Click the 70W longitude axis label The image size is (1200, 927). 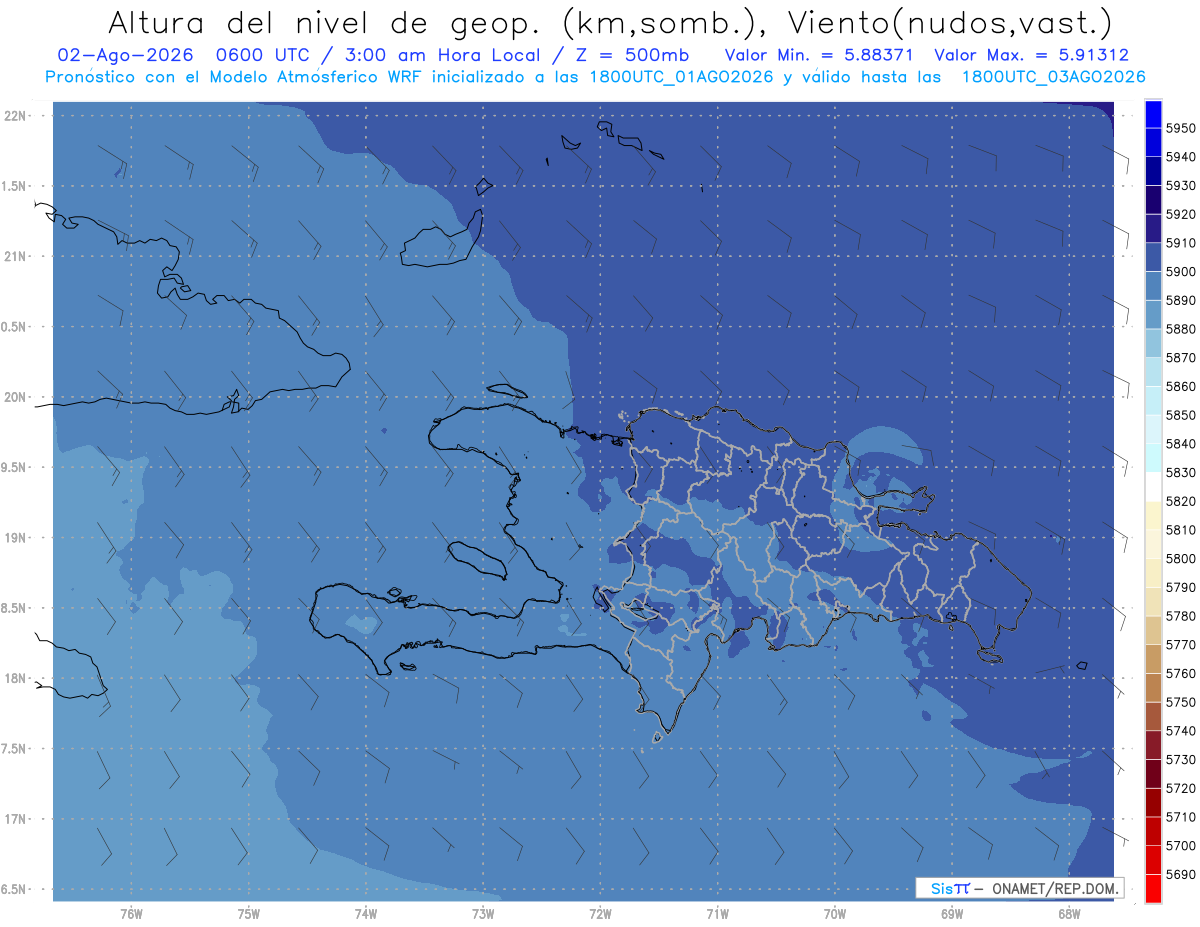point(835,914)
